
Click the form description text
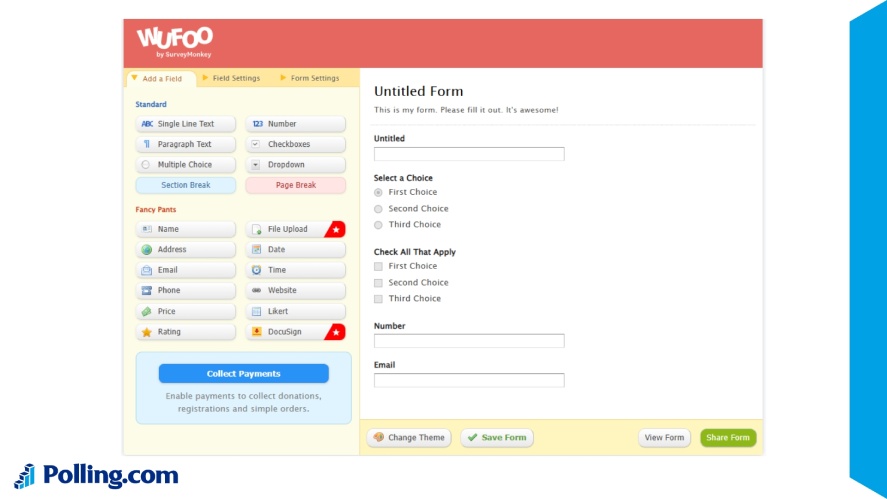[x=466, y=110]
